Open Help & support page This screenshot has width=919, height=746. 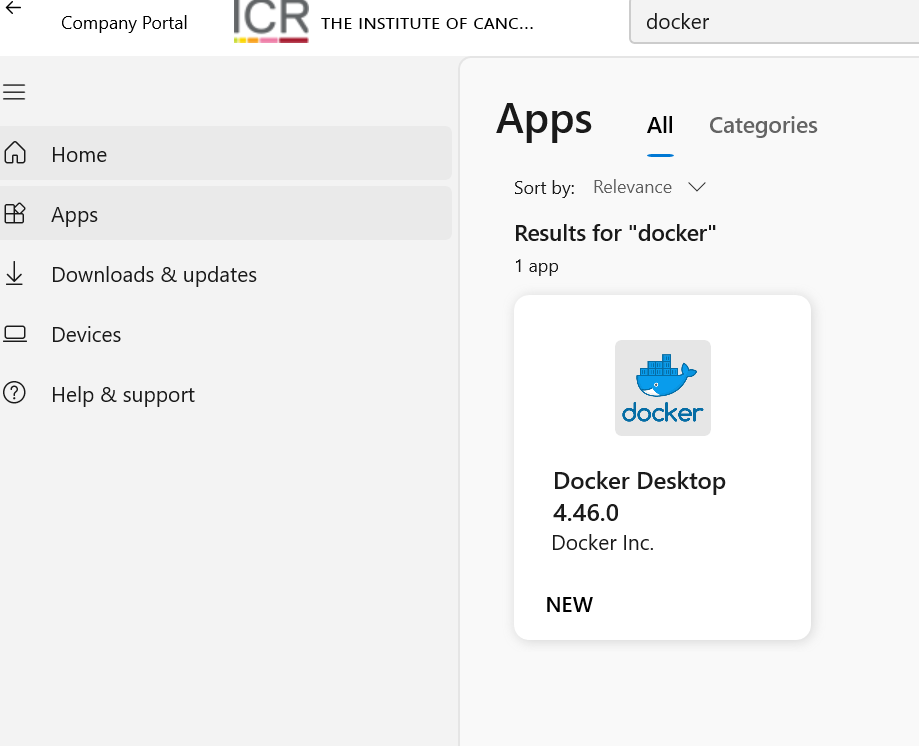tap(226, 394)
